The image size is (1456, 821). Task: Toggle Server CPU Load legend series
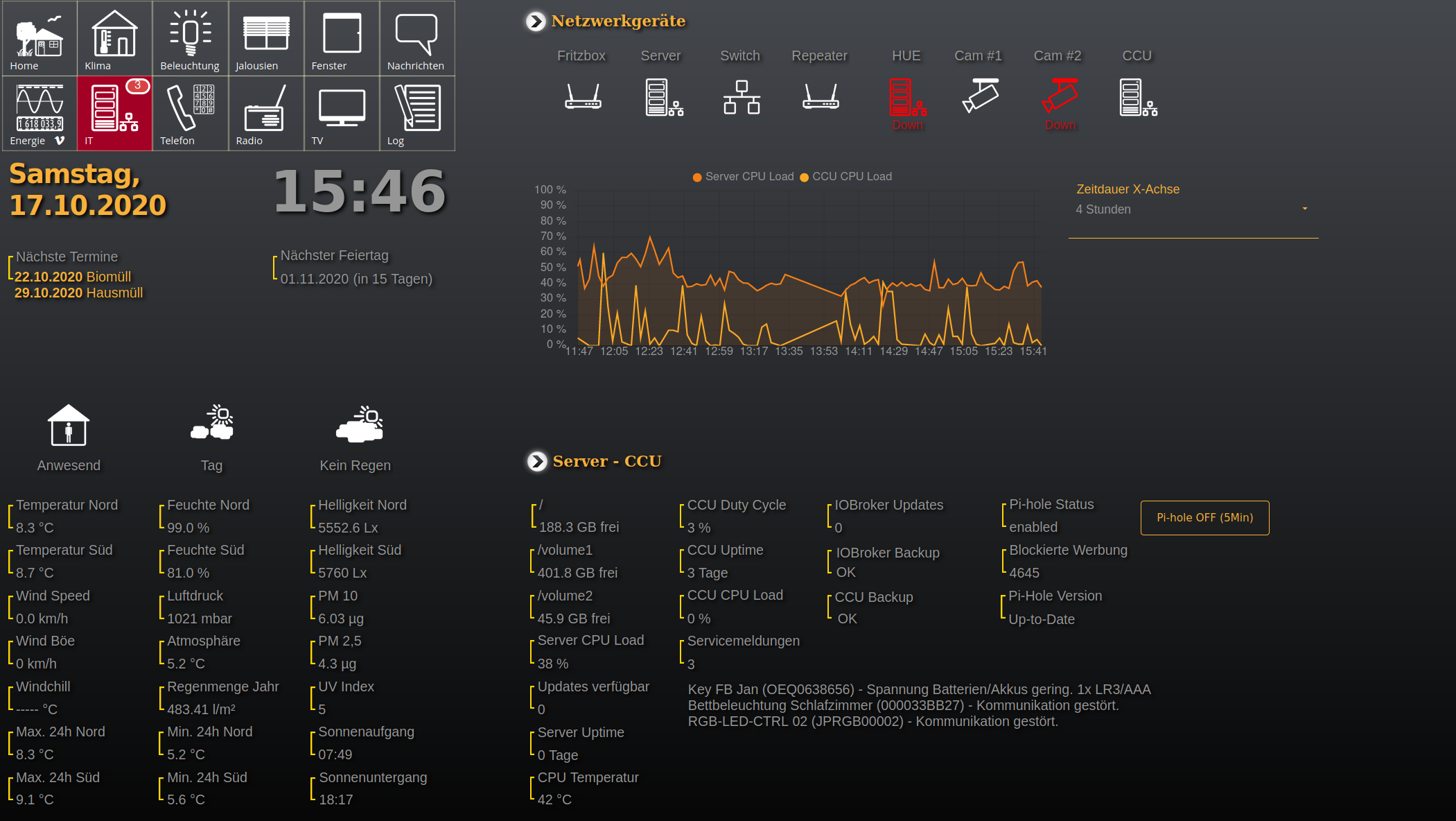coord(744,177)
